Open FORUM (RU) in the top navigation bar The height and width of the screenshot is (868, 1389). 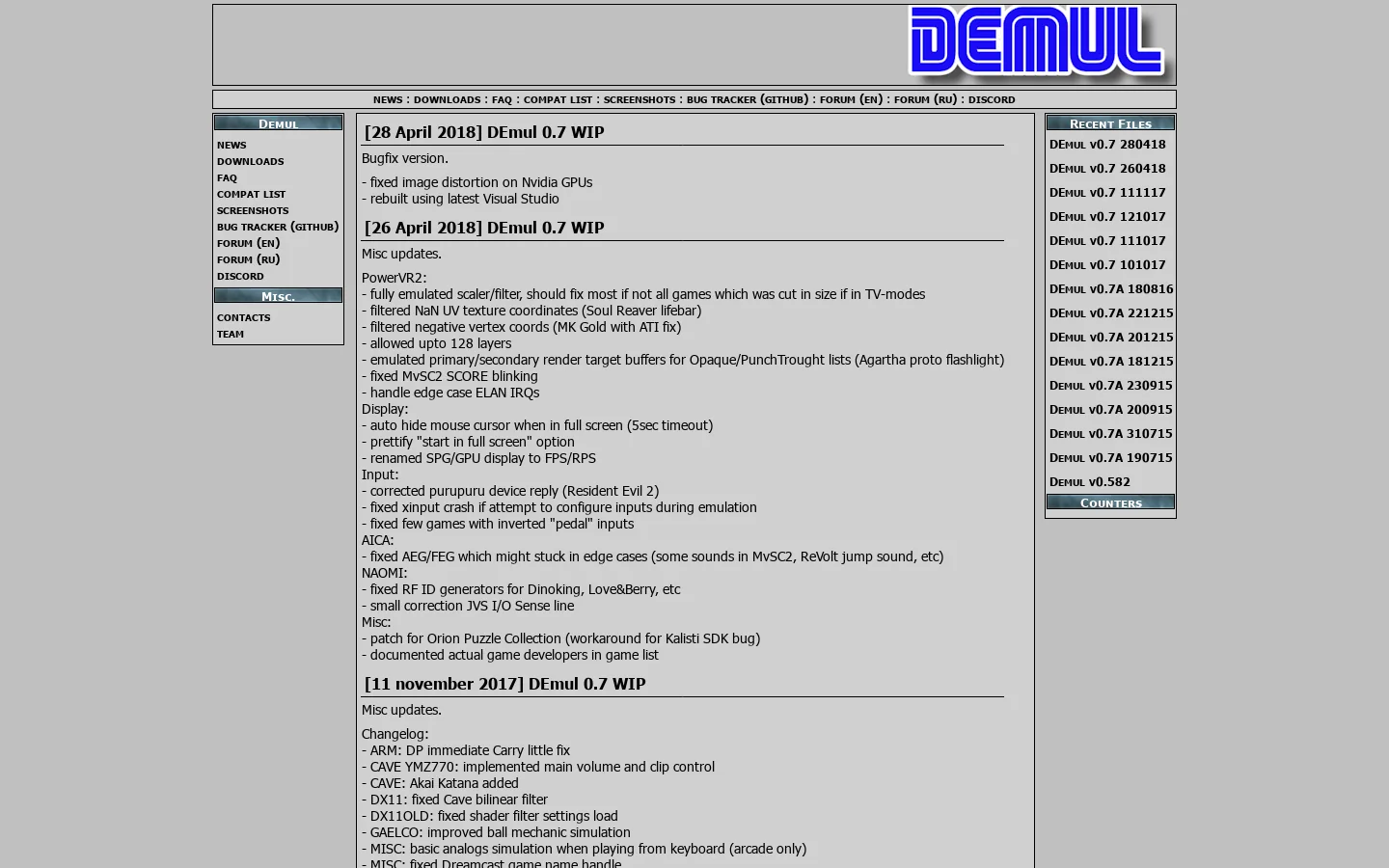click(925, 99)
